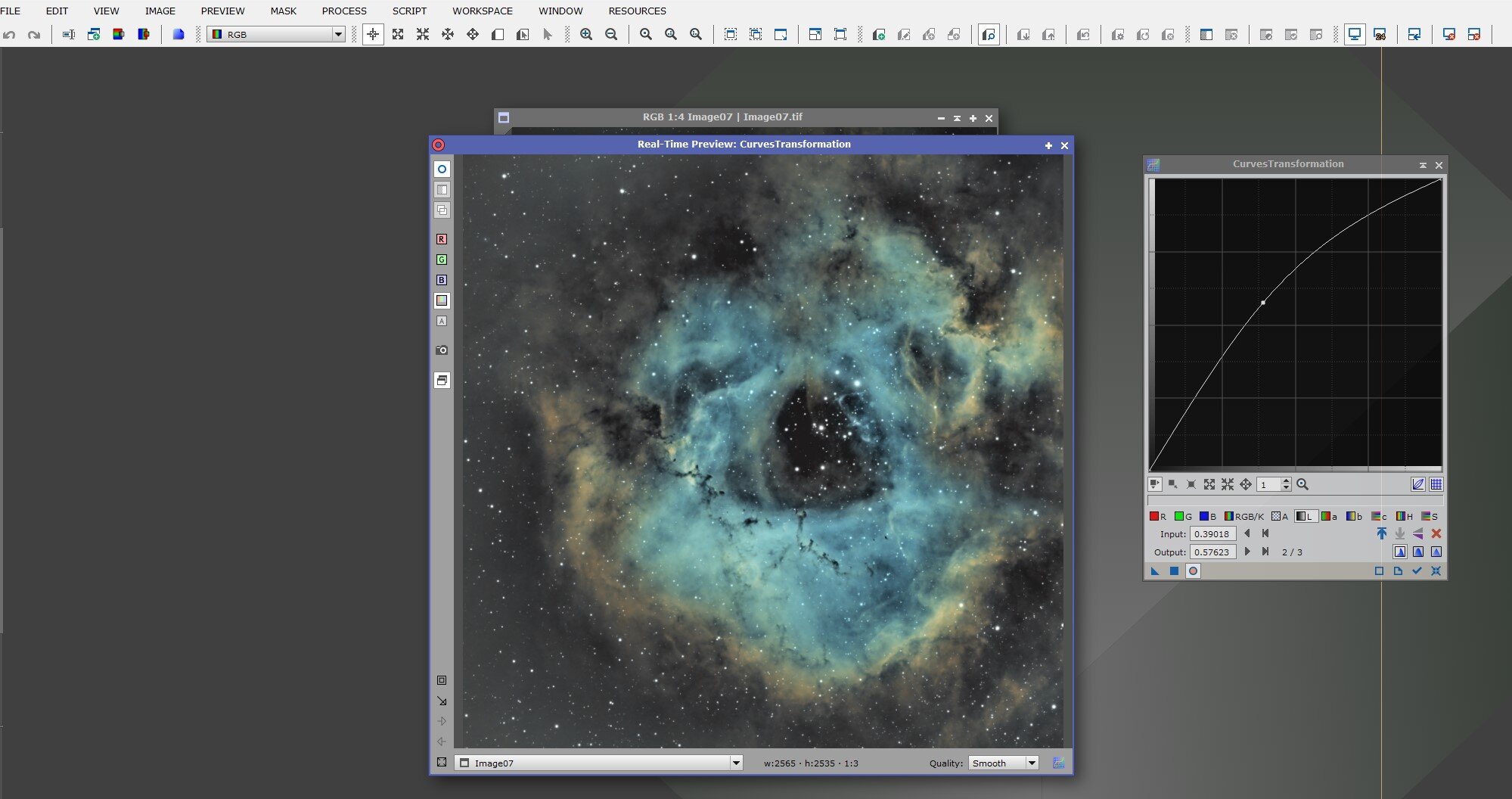
Task: Open the Quality Smooth dropdown
Action: point(1031,763)
